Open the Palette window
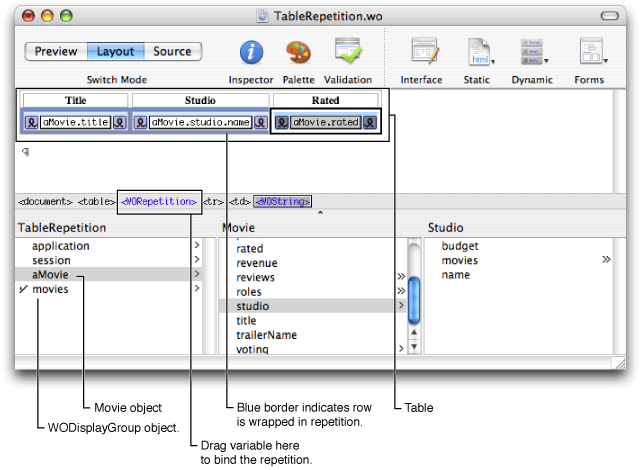 (299, 53)
